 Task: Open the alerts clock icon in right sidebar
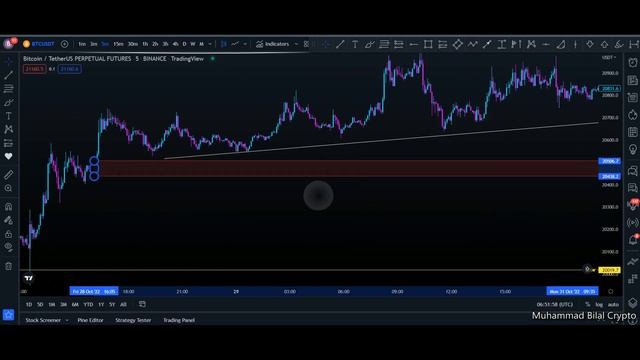point(633,62)
